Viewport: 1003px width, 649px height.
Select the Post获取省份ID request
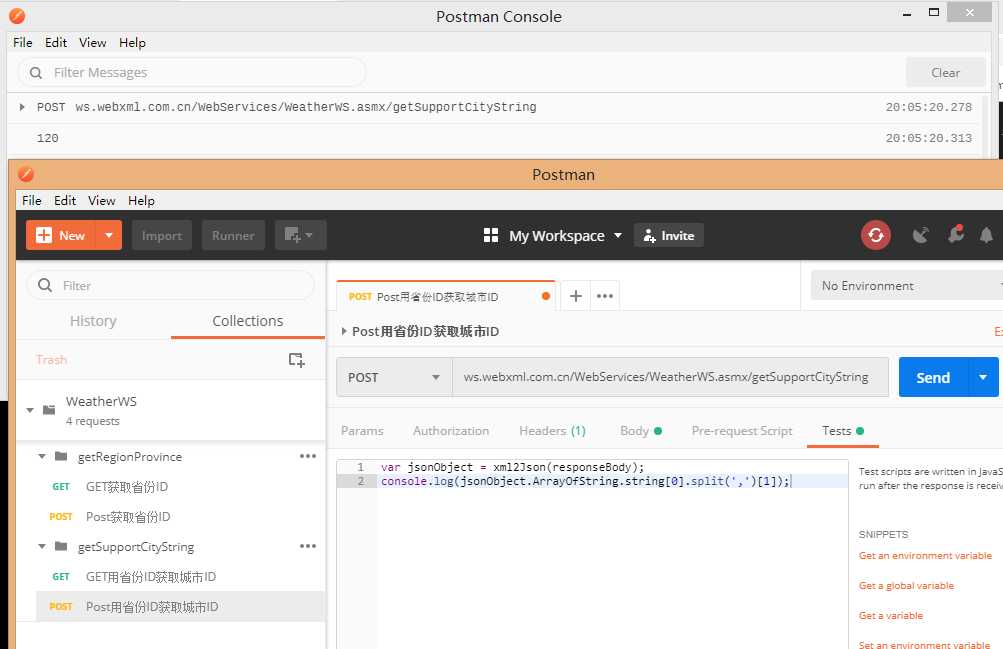point(180,517)
